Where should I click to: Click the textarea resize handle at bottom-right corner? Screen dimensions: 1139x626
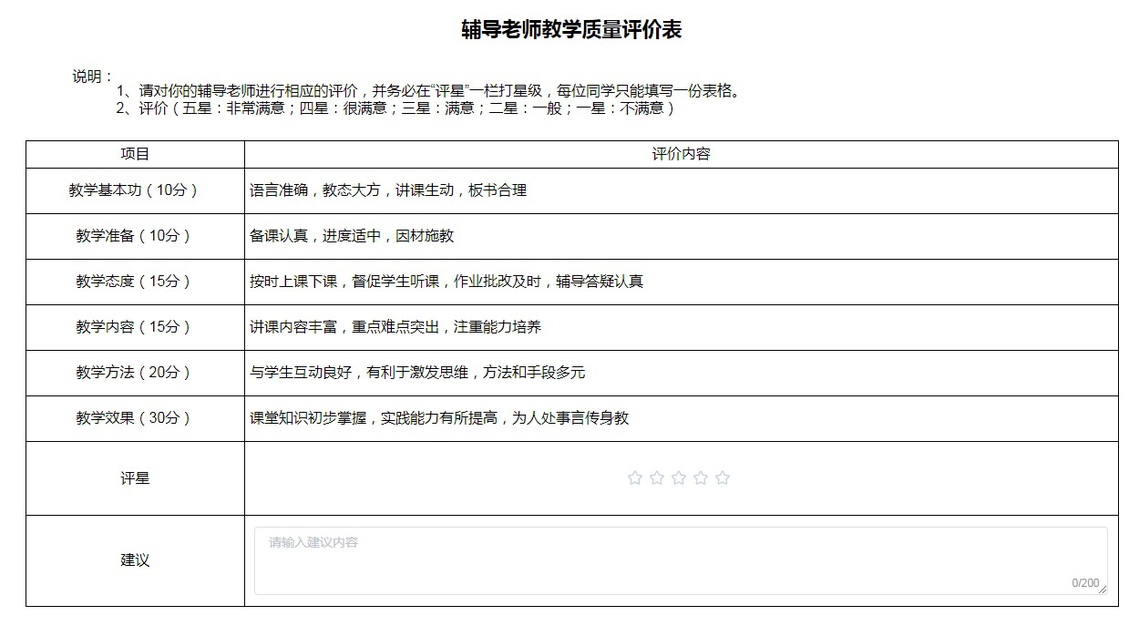point(1103,590)
